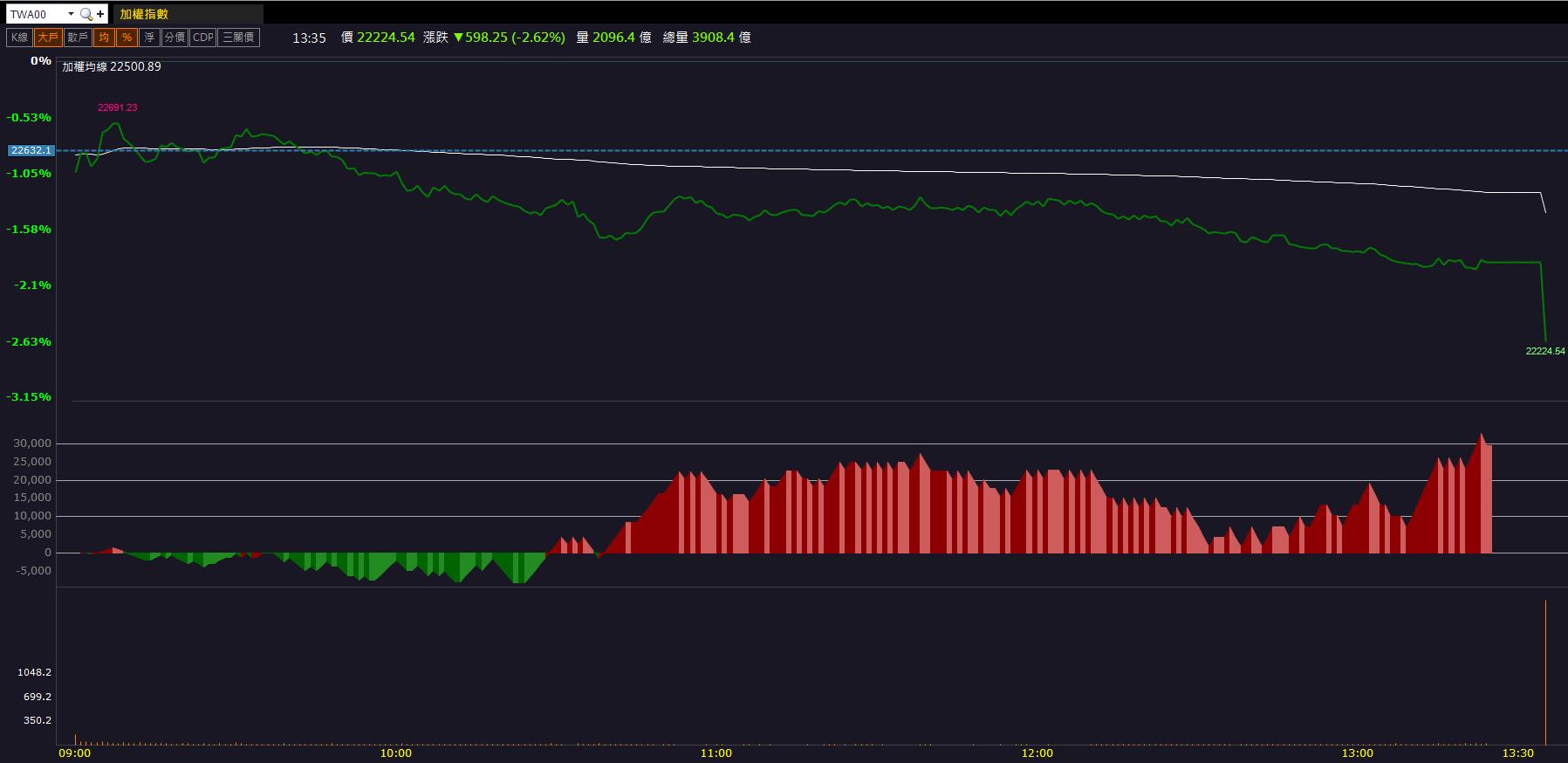Viewport: 1568px width, 763px height.
Task: Click the 22691.23 high price label
Action: [x=117, y=107]
